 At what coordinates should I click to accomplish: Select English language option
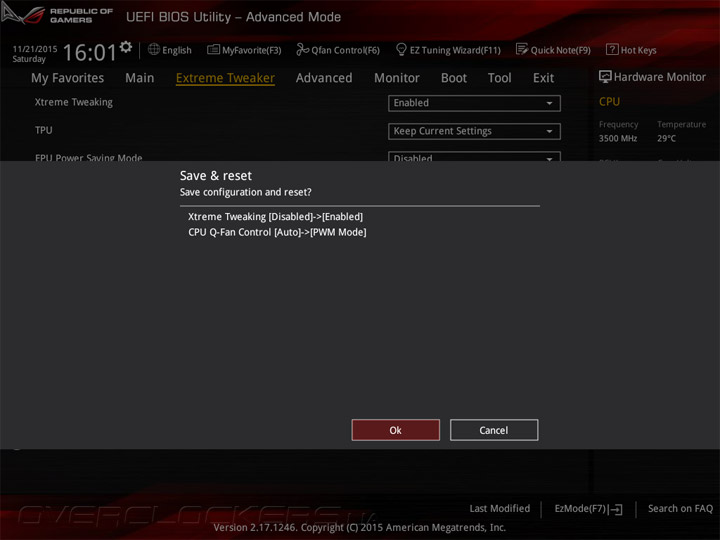click(x=177, y=50)
